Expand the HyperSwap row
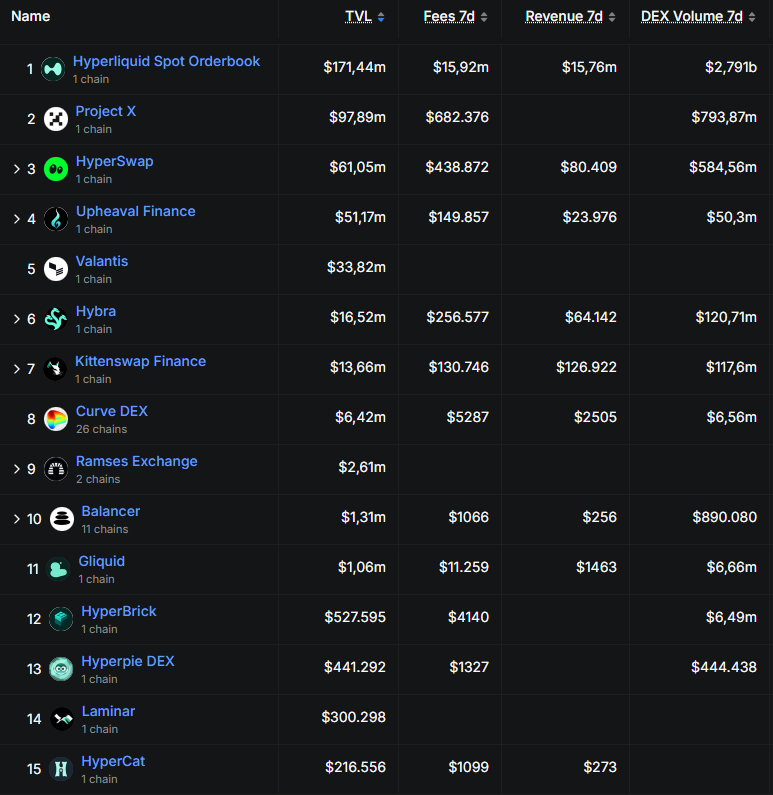The height and width of the screenshot is (795, 773). [16, 169]
